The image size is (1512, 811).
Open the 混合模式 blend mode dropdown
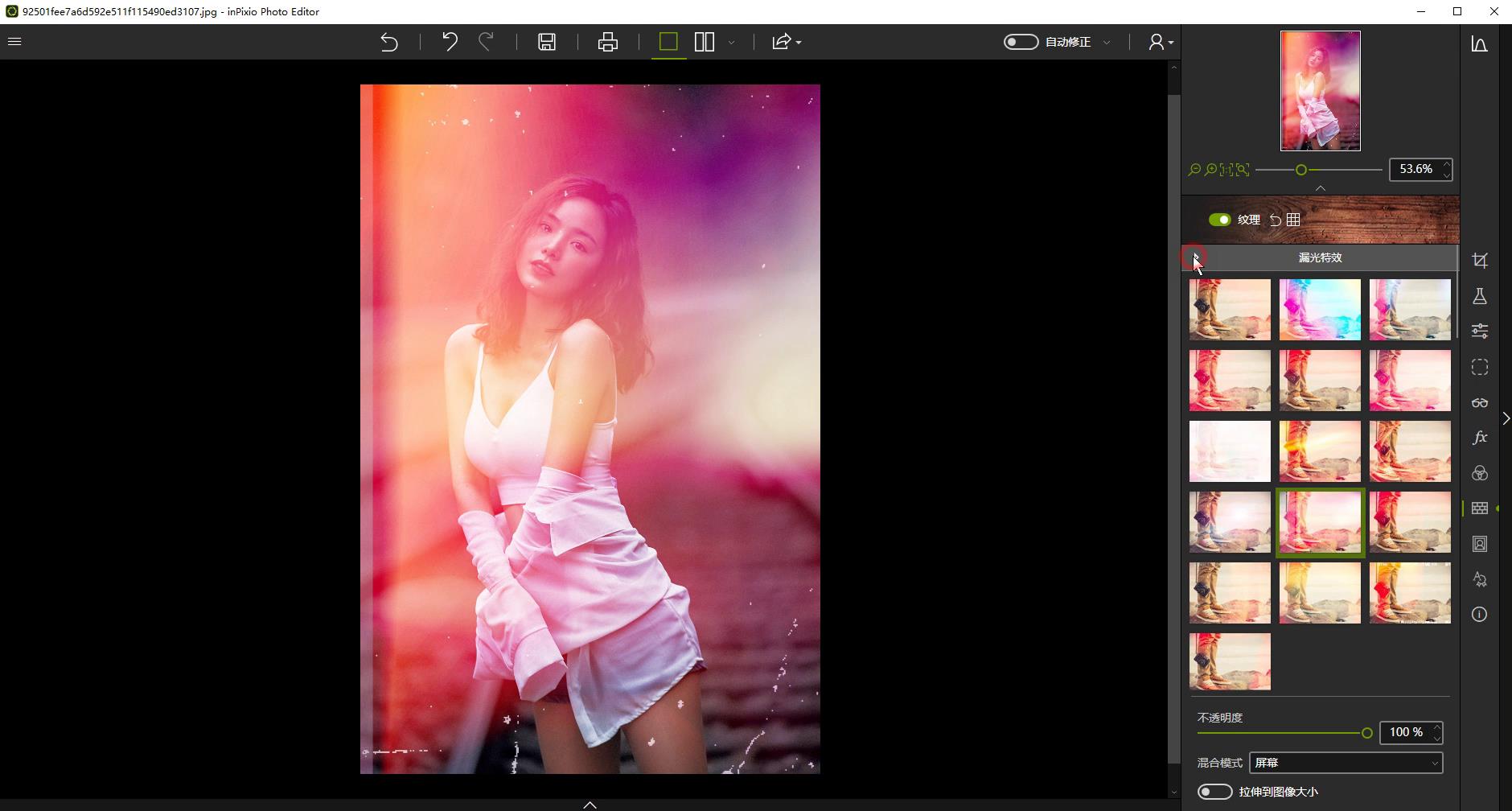point(1346,763)
